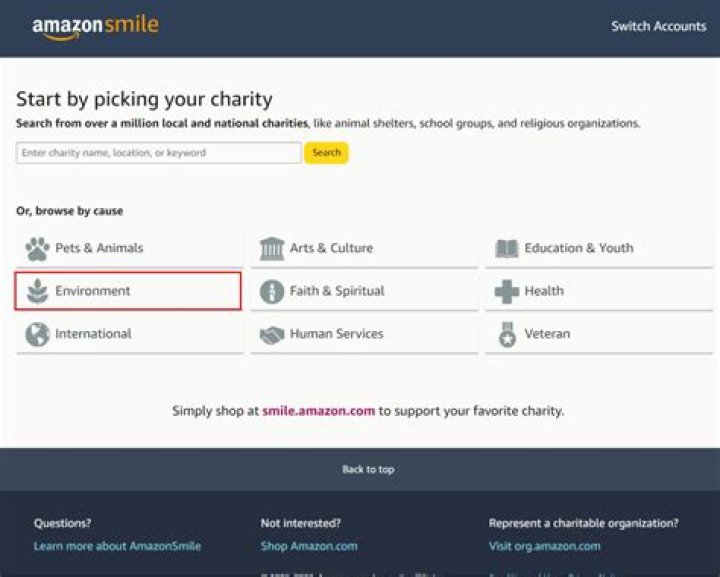Open the smile.amazon.com link
This screenshot has height=577, width=720.
point(319,411)
